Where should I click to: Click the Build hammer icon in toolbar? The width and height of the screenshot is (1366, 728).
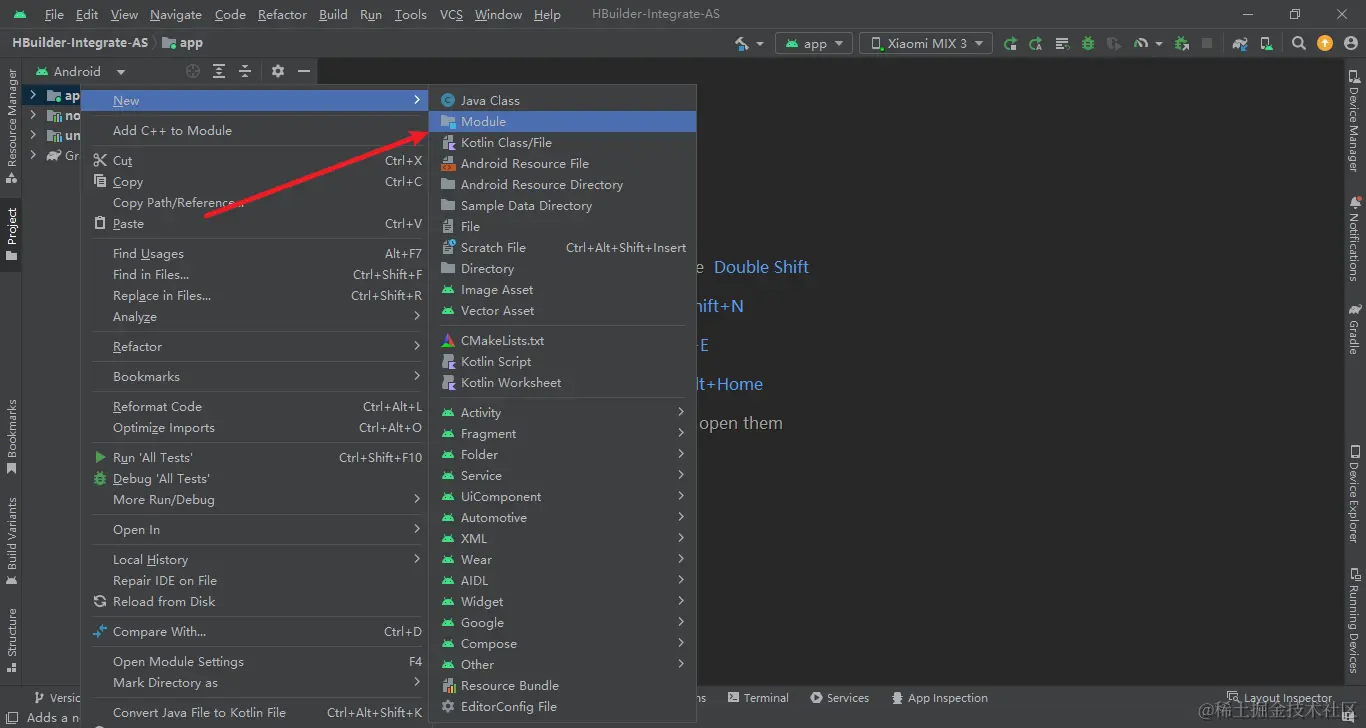pos(741,43)
